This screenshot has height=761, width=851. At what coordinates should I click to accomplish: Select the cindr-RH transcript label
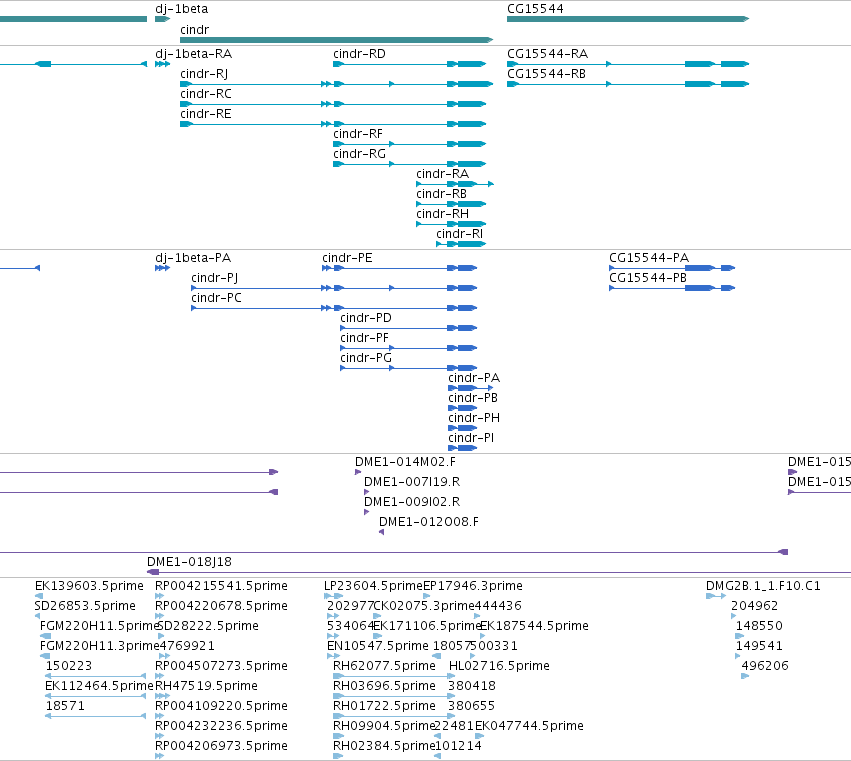click(442, 214)
